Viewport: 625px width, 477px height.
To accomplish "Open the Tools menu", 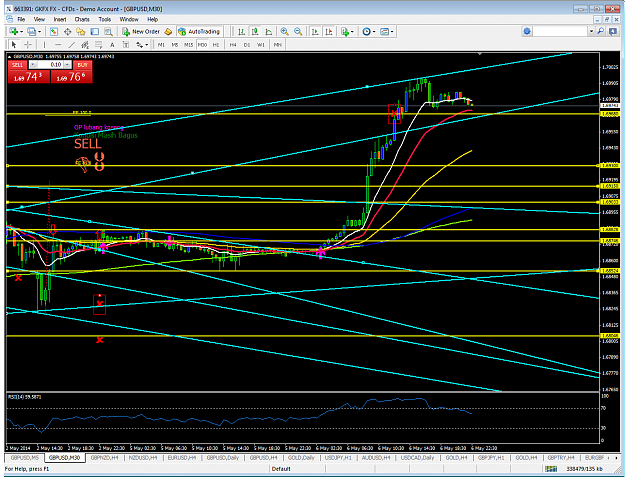I will click(104, 19).
